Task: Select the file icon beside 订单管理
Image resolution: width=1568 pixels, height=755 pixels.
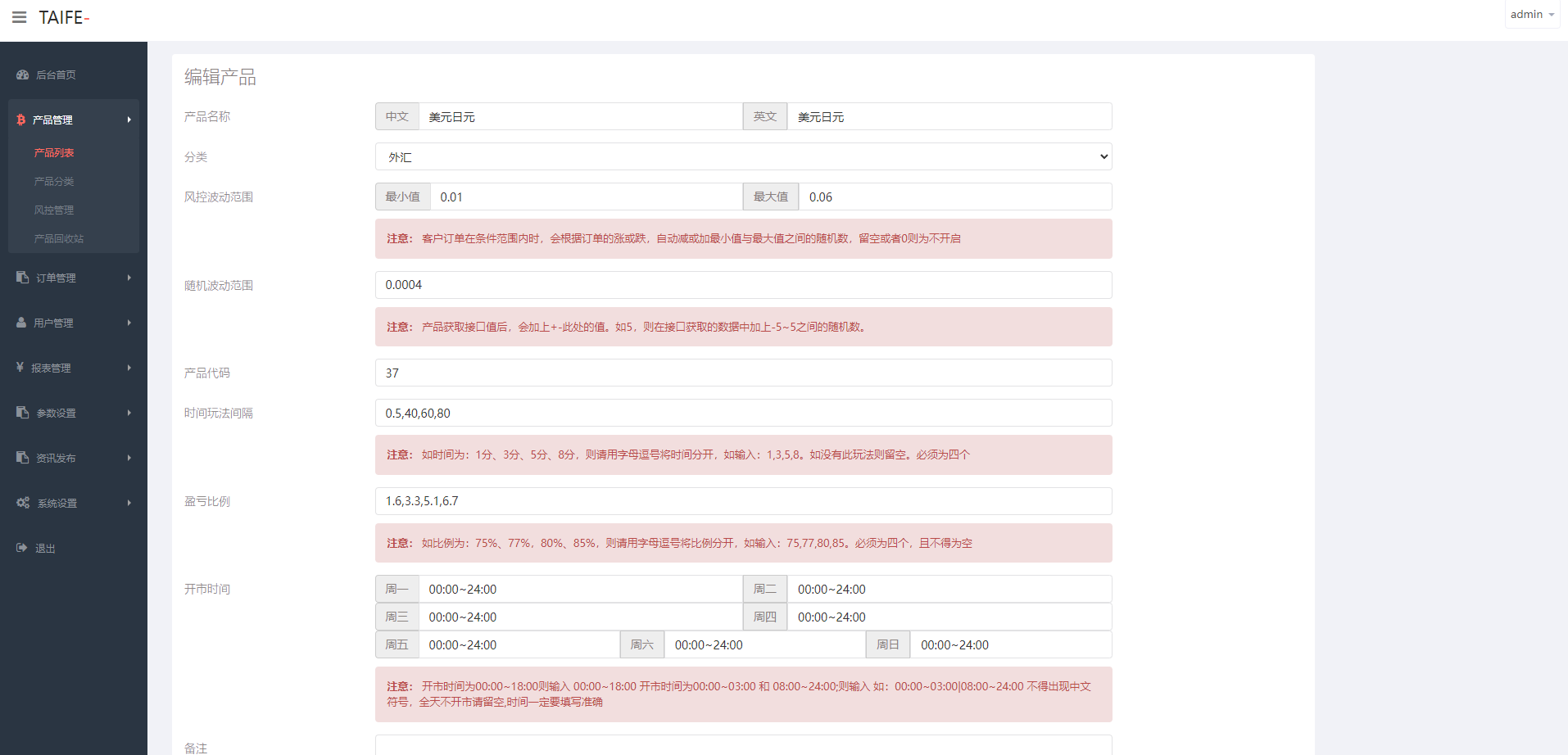Action: pyautogui.click(x=21, y=278)
